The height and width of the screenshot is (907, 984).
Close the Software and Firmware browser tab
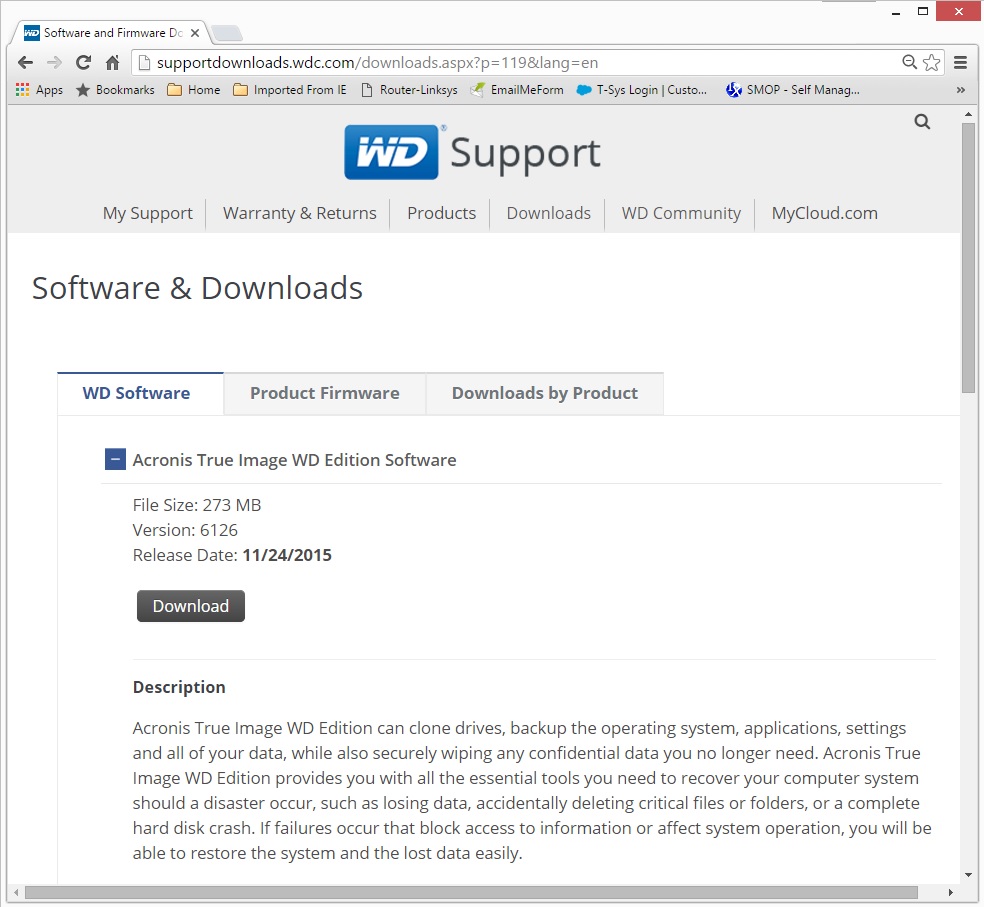pyautogui.click(x=195, y=33)
